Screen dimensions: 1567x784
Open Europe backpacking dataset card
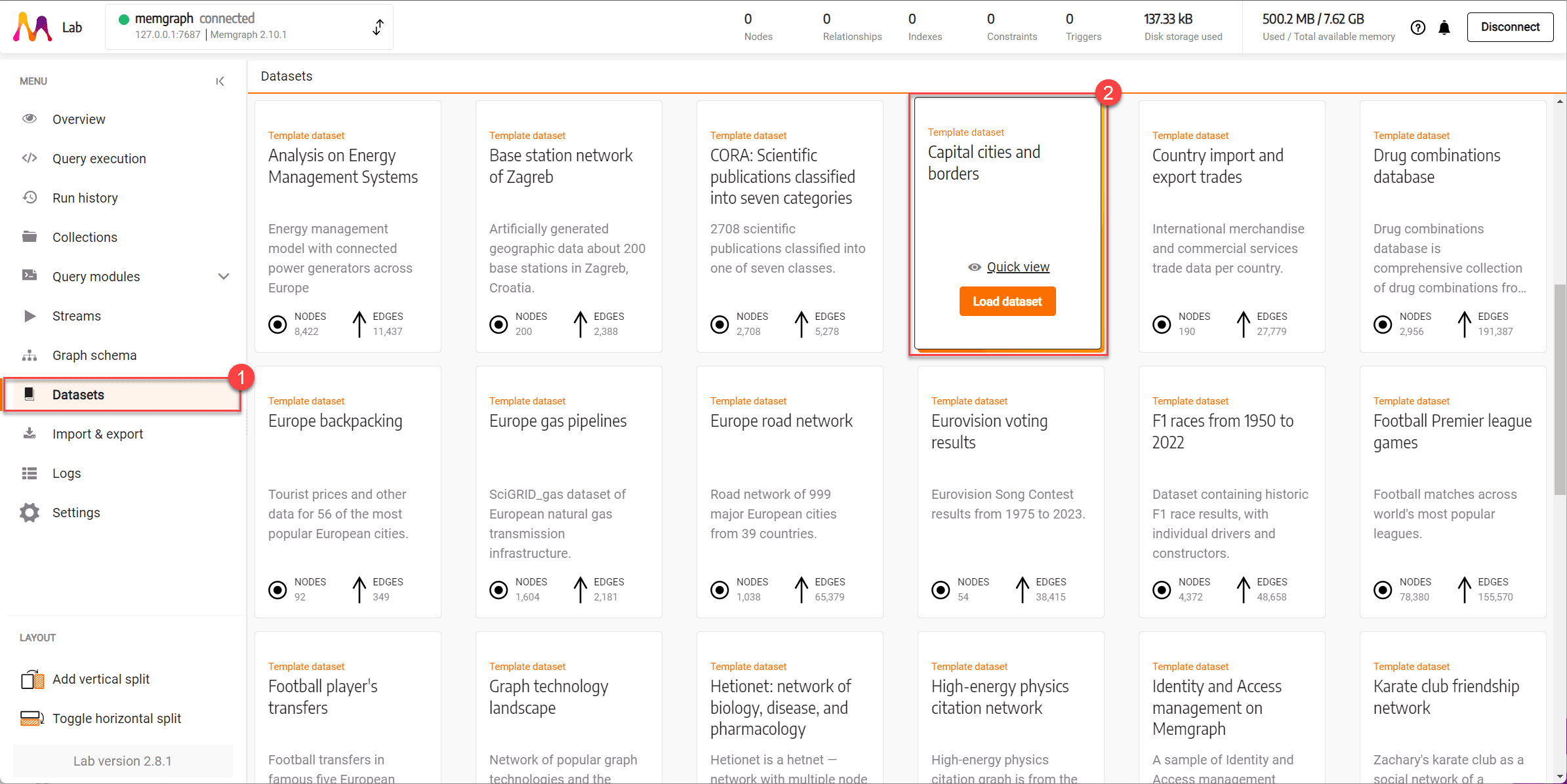(348, 492)
